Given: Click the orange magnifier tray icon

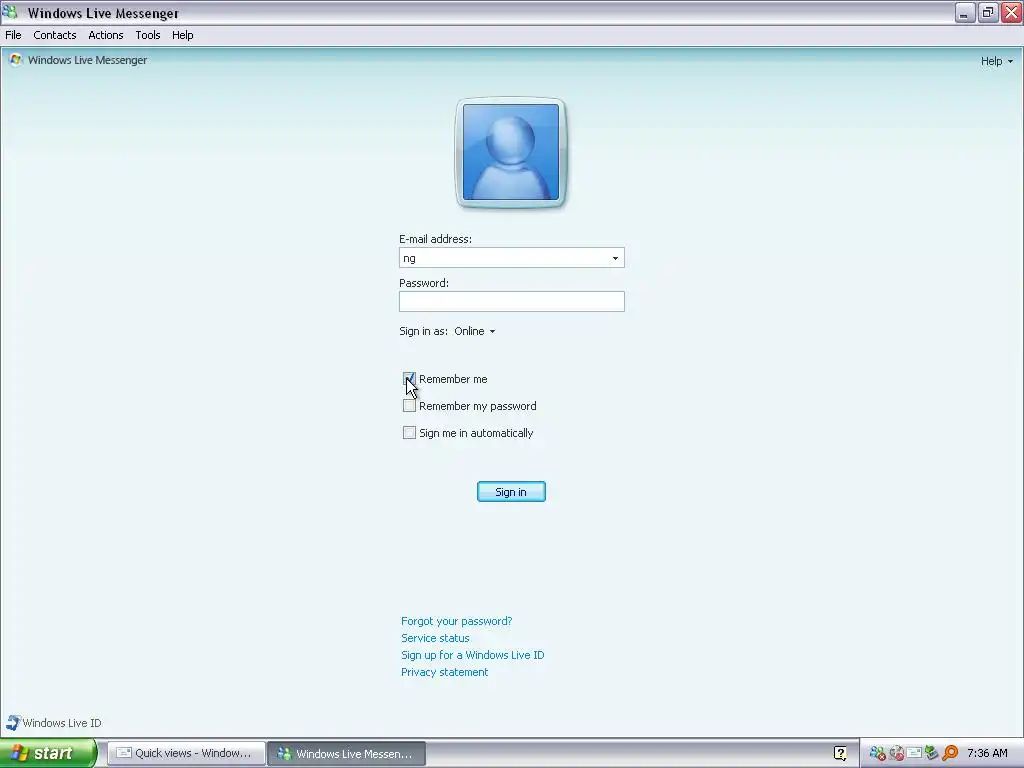Looking at the screenshot, I should 950,754.
